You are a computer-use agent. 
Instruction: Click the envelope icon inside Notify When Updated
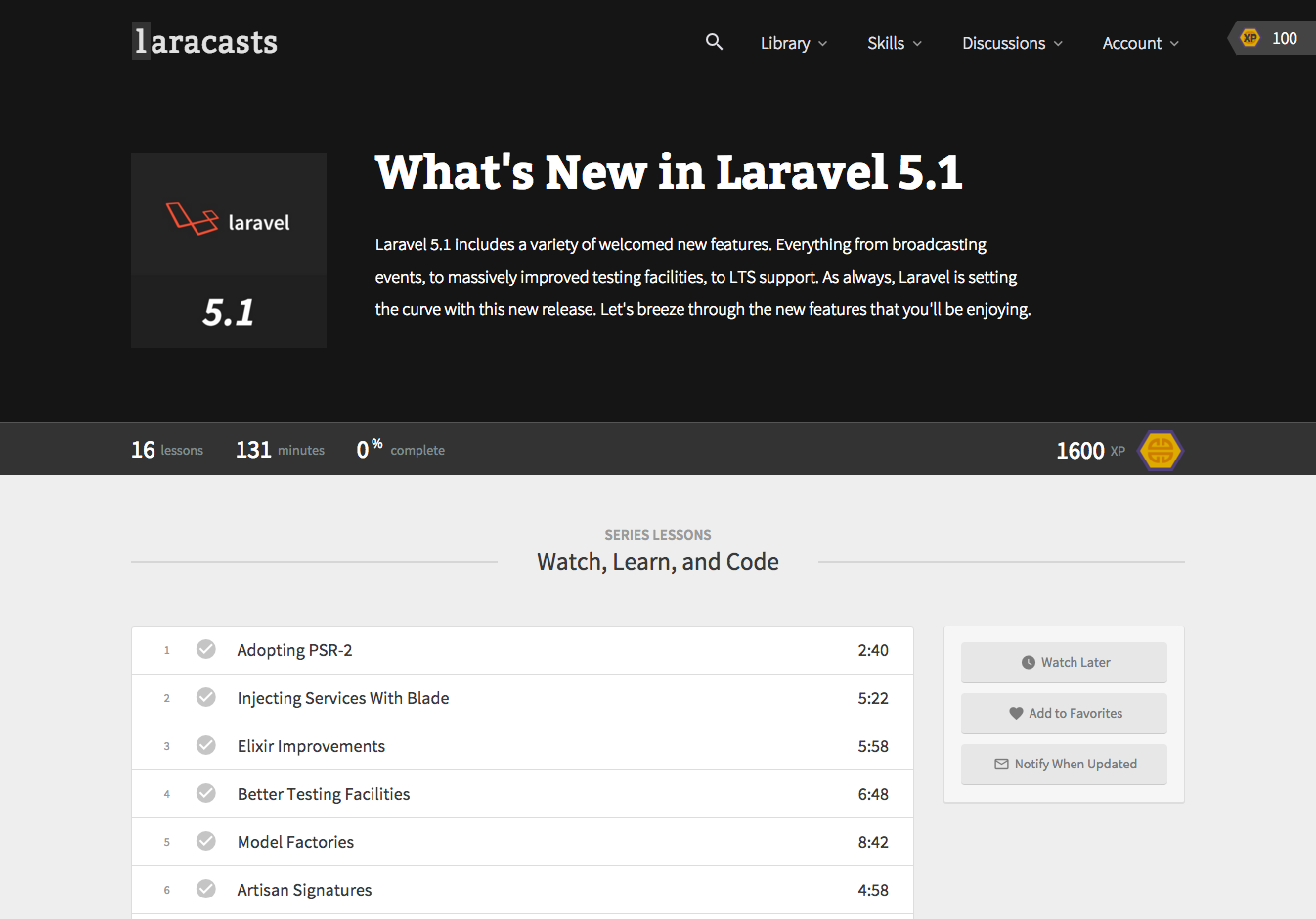pos(1002,764)
